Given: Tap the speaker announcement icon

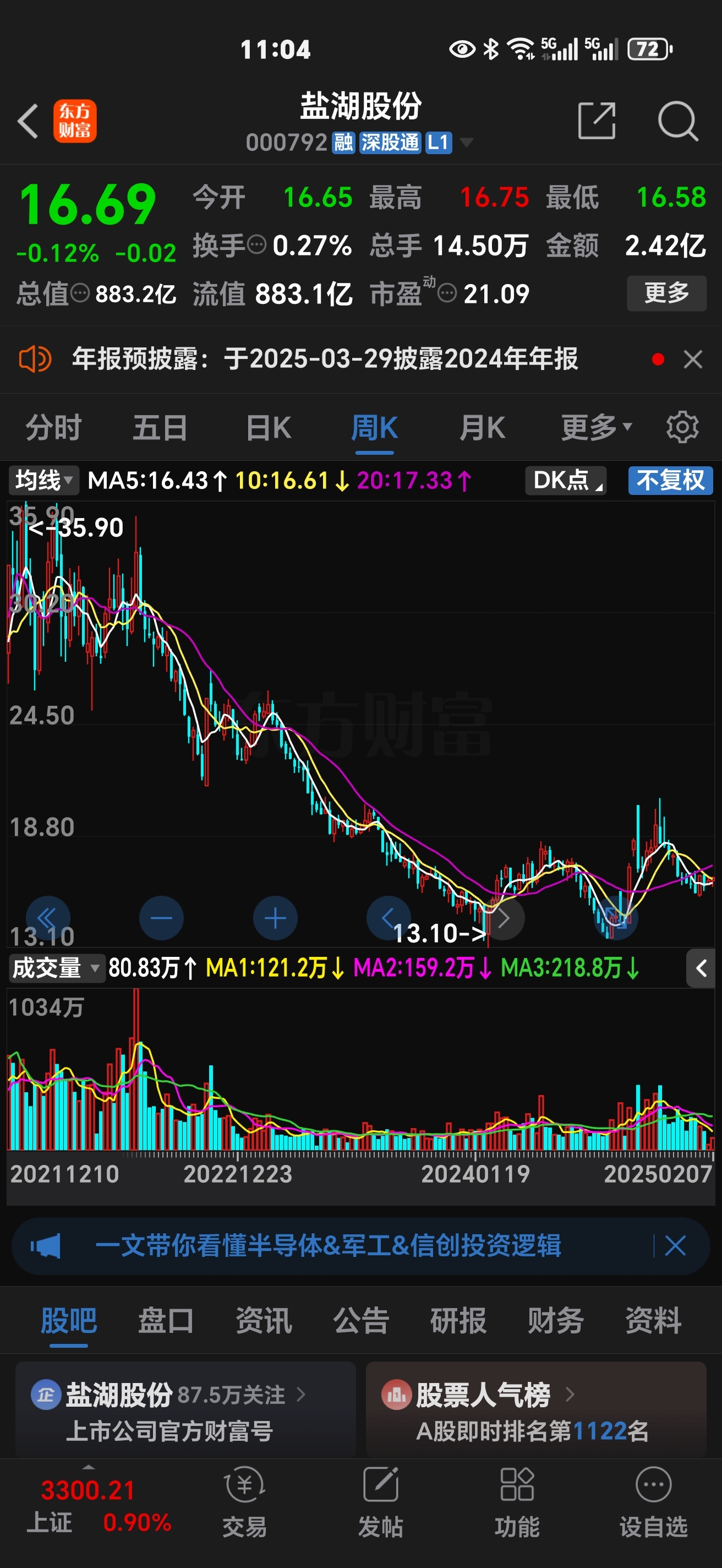Looking at the screenshot, I should [x=35, y=359].
